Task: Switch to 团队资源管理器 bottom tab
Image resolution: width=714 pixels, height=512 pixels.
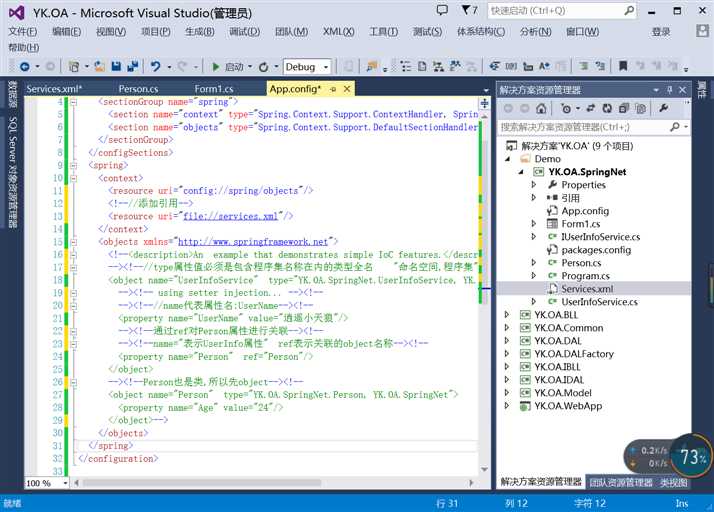Action: [621, 482]
